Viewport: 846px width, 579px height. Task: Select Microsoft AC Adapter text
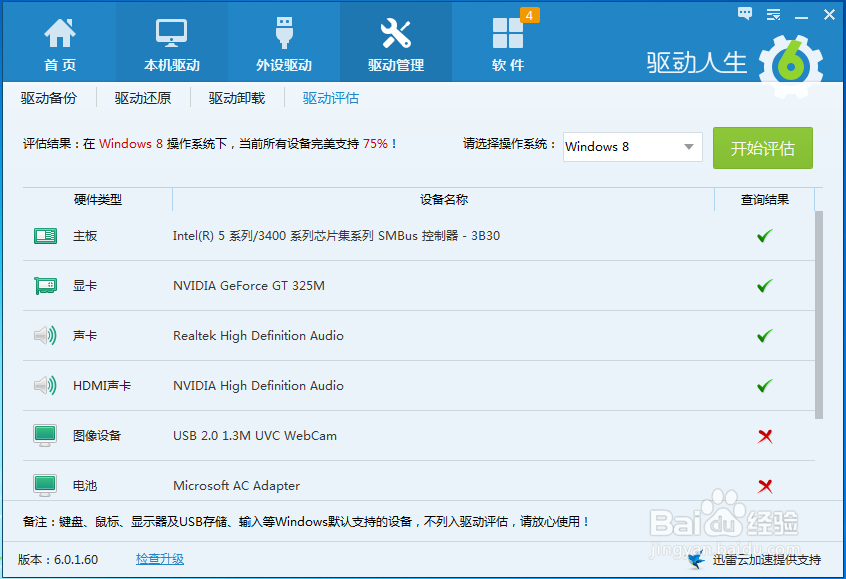click(236, 486)
